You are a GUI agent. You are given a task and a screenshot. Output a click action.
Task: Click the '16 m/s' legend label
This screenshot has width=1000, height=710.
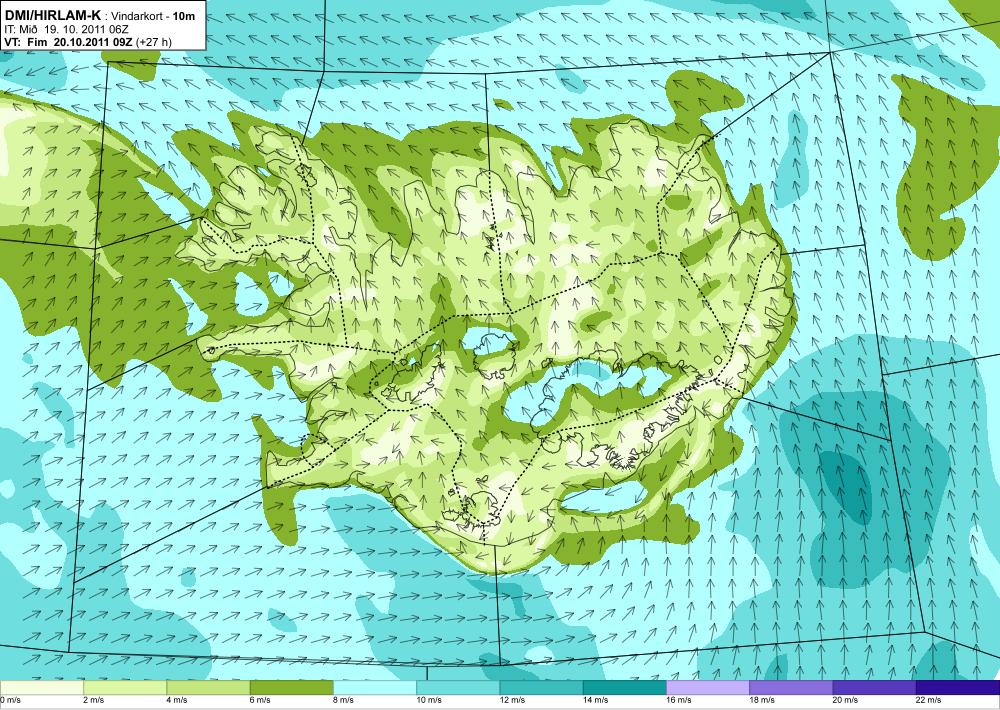[x=679, y=700]
